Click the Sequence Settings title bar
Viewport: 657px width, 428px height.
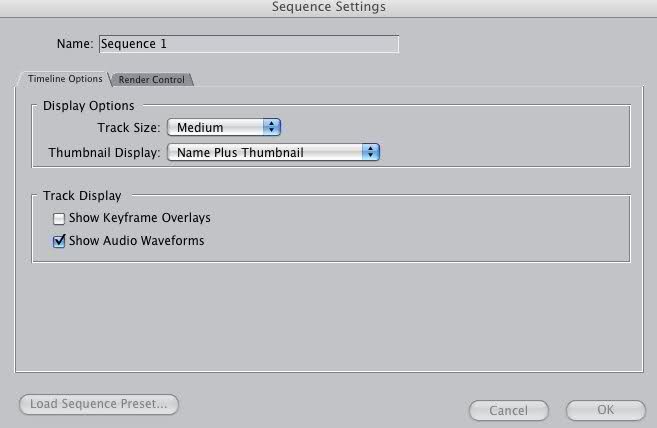click(328, 8)
